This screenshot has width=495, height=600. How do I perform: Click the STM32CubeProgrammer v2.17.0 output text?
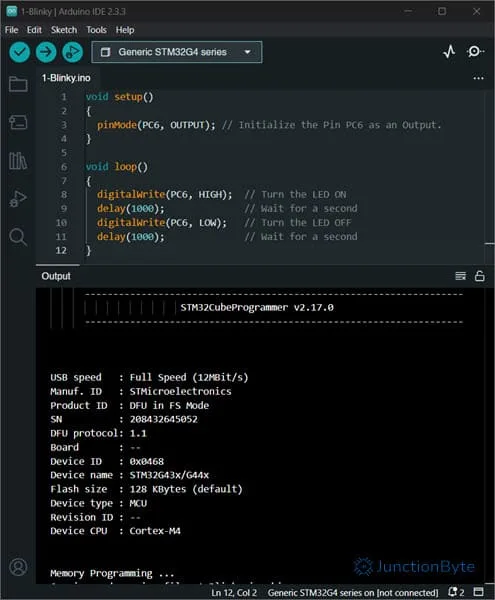tap(257, 307)
